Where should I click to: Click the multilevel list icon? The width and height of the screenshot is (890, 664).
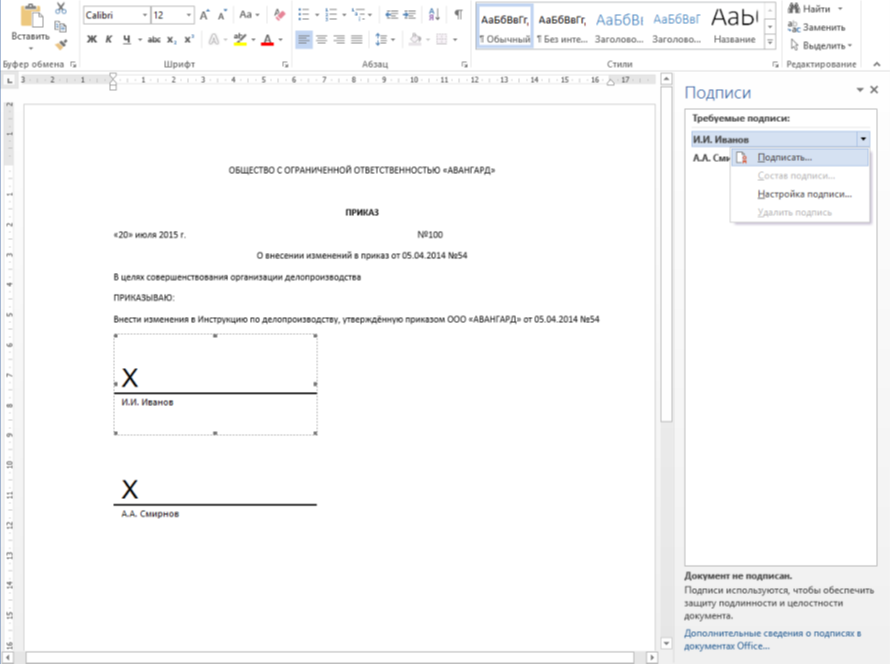coord(358,15)
